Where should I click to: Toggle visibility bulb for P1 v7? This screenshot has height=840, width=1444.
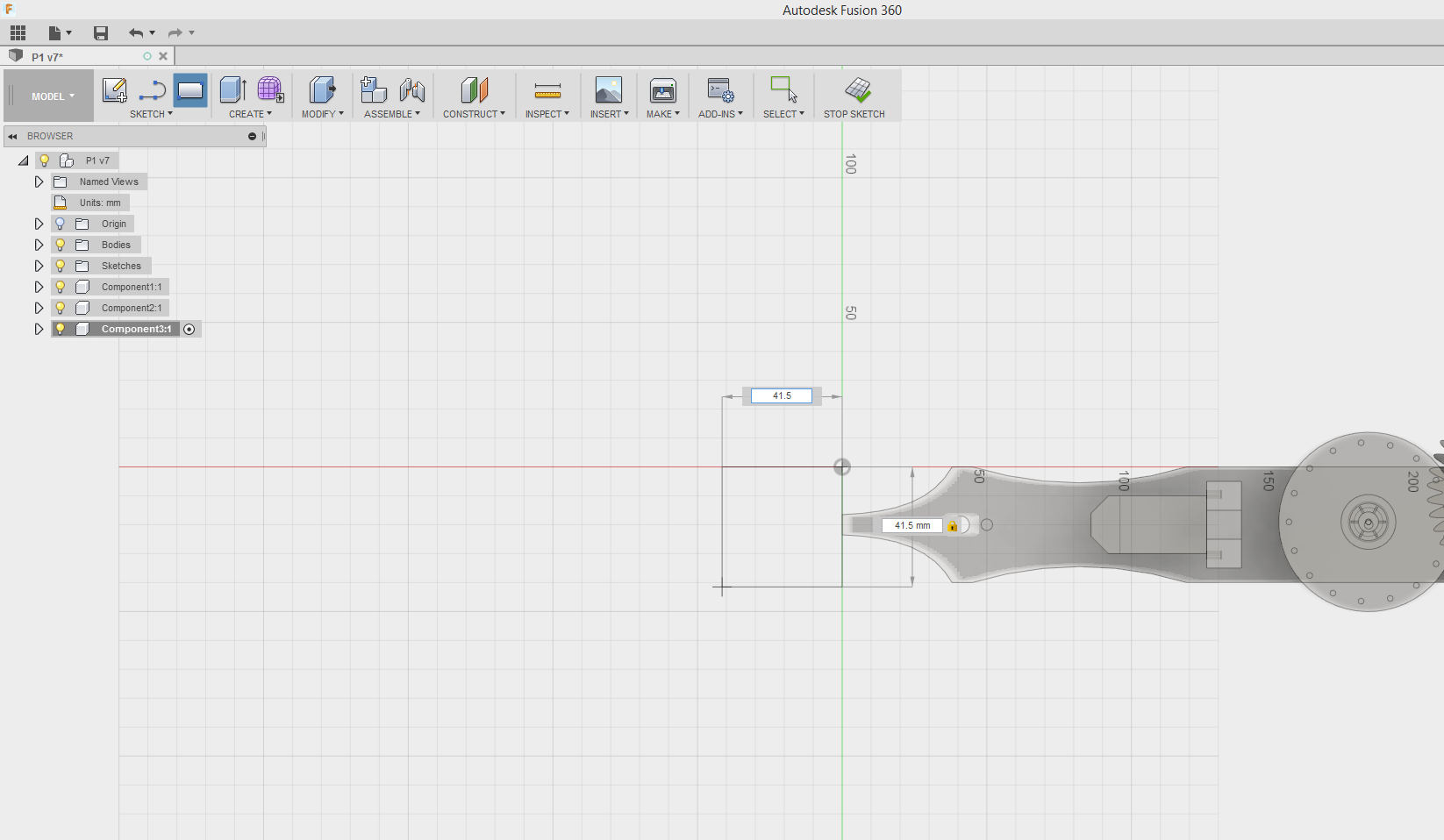point(44,160)
